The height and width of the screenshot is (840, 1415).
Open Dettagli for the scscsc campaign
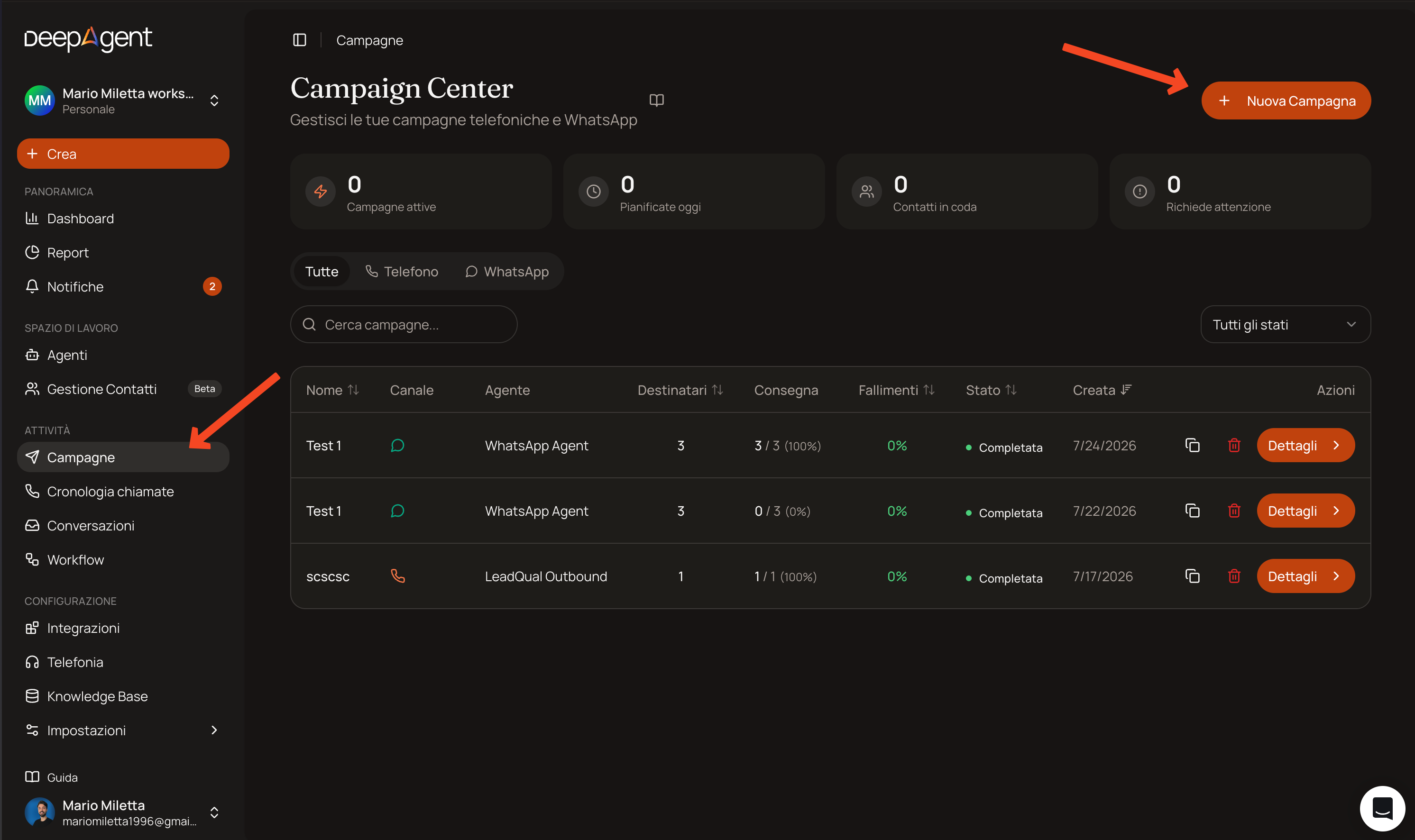1305,576
